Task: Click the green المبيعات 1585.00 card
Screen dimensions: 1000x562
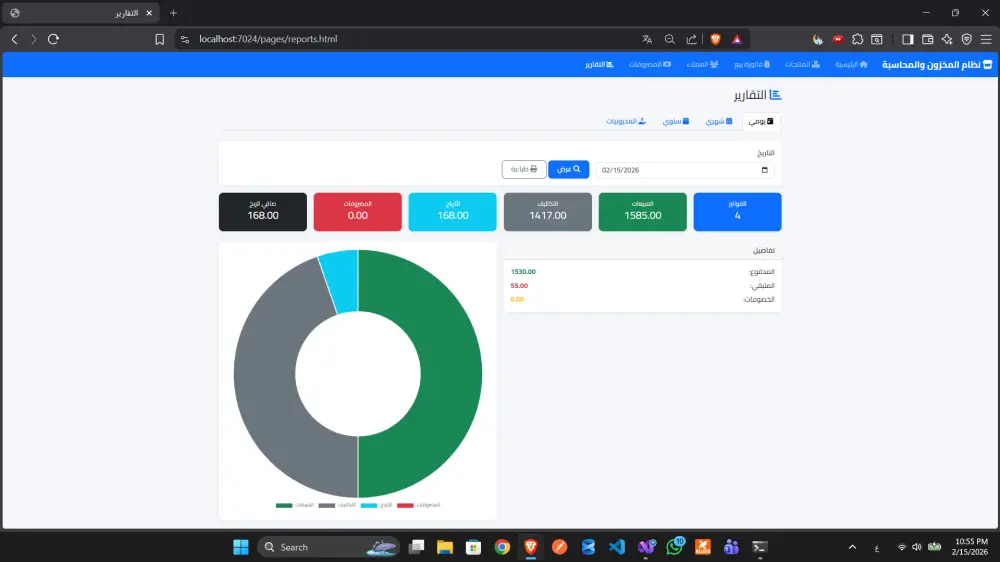Action: pos(642,212)
